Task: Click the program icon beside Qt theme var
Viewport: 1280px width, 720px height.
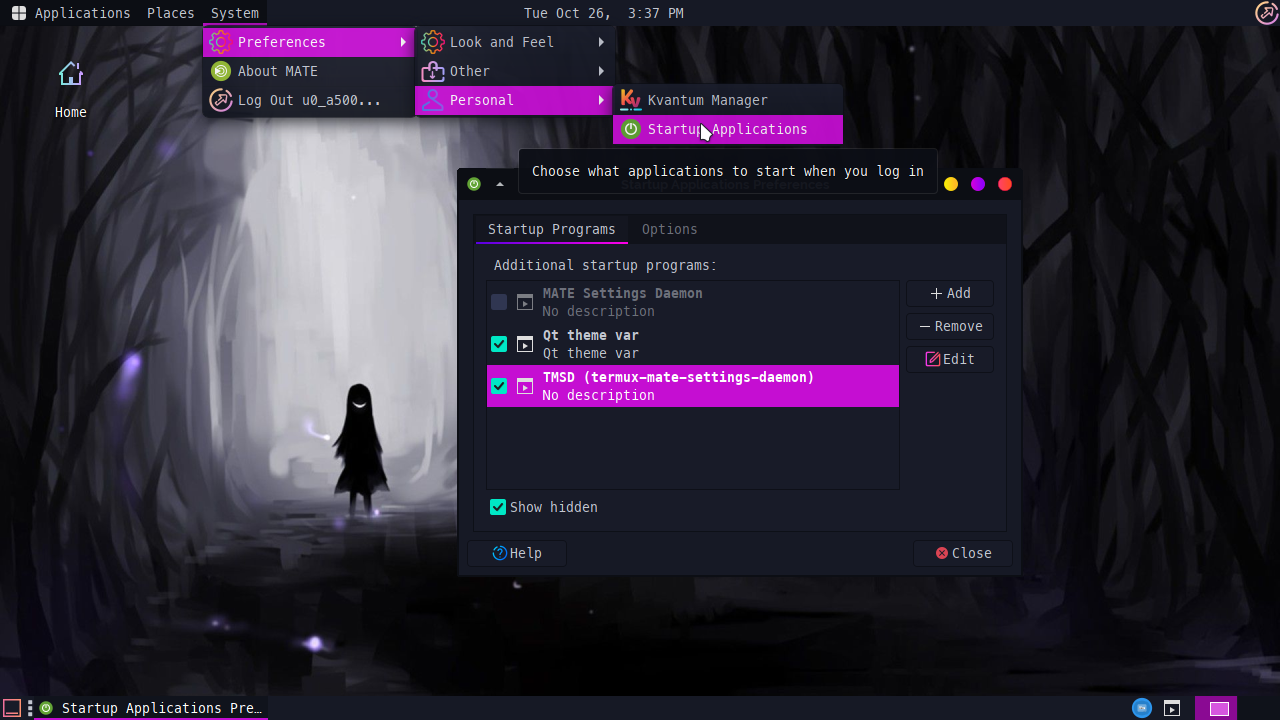Action: click(525, 344)
